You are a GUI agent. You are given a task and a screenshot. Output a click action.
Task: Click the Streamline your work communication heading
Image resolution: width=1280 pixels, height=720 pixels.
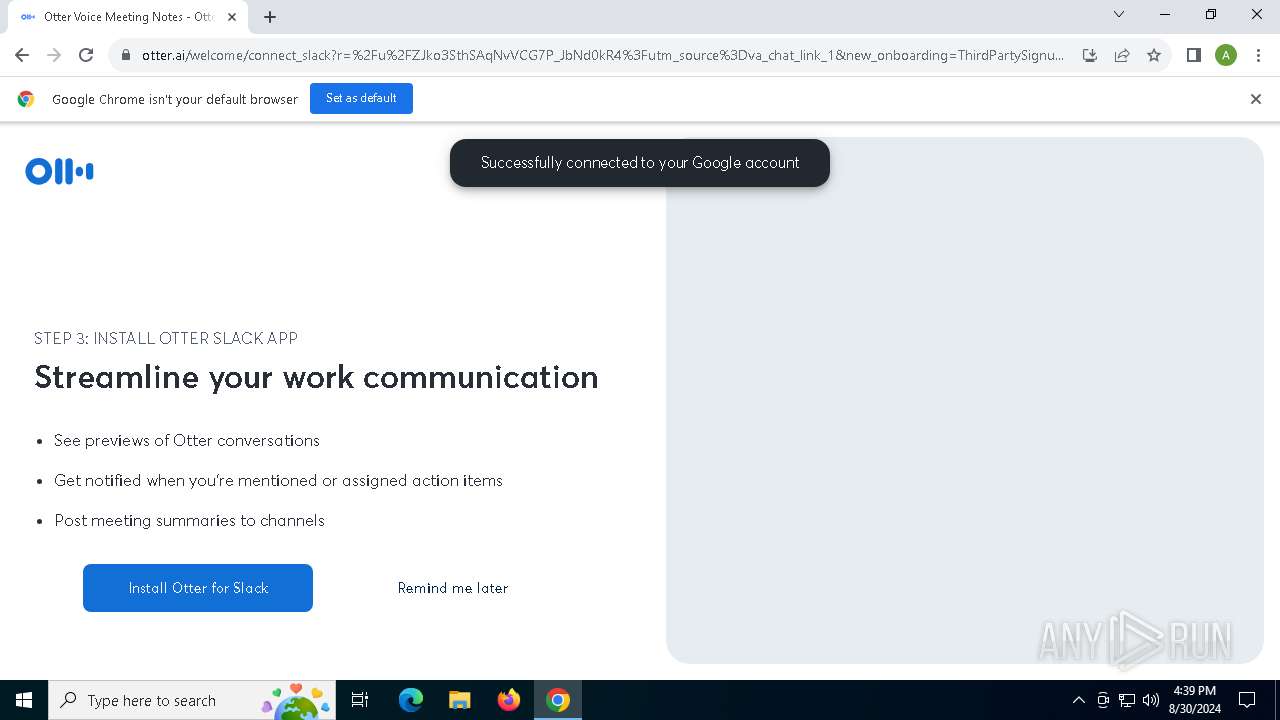click(x=316, y=377)
